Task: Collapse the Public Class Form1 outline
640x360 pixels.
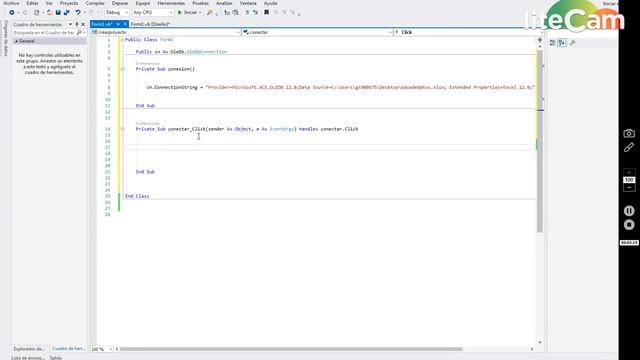Action: pyautogui.click(x=122, y=40)
